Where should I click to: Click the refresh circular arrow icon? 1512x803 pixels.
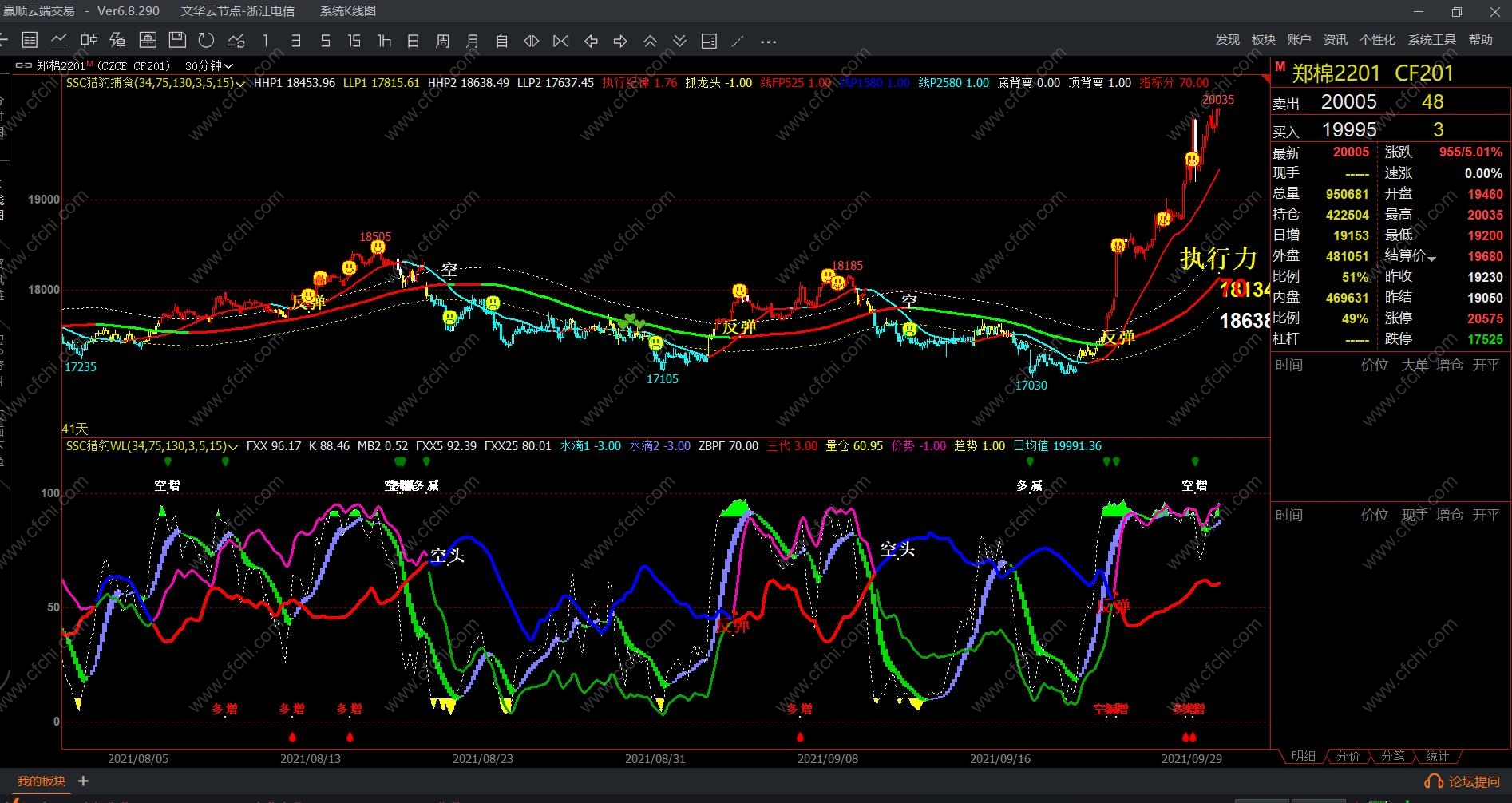click(x=206, y=41)
